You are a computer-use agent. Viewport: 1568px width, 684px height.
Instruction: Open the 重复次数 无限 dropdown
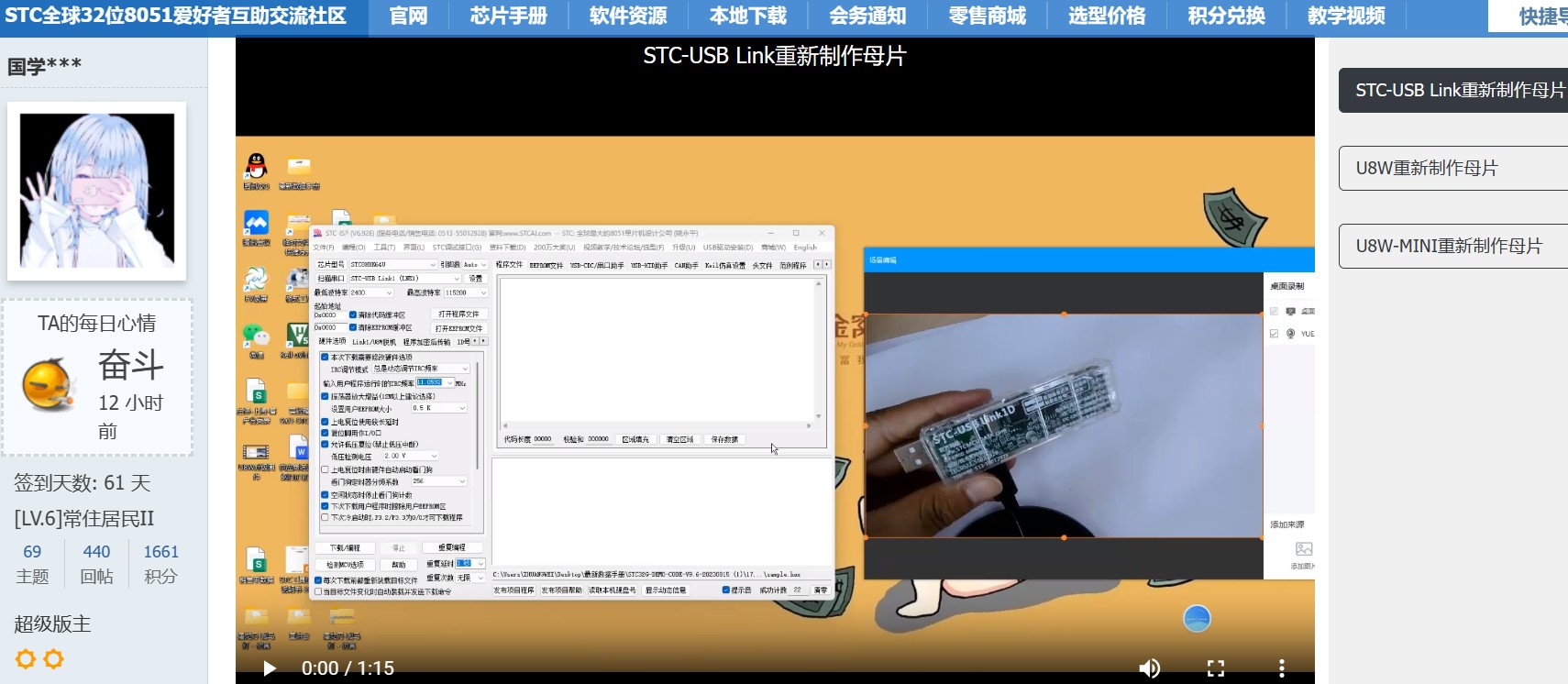pyautogui.click(x=470, y=578)
